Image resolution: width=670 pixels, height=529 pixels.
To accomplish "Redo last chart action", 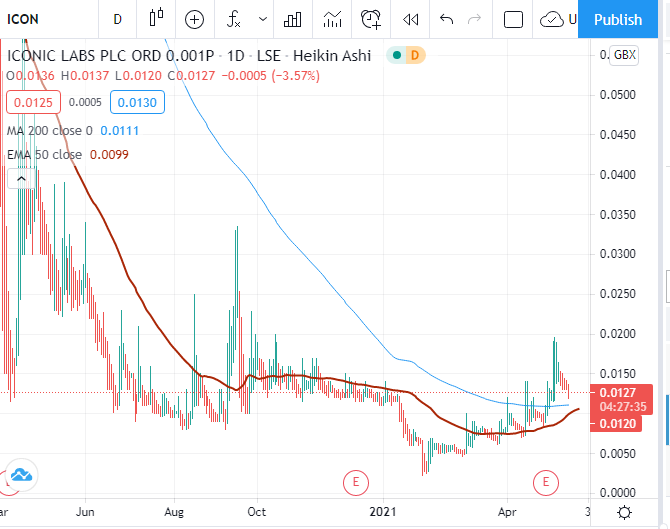I will coord(474,19).
